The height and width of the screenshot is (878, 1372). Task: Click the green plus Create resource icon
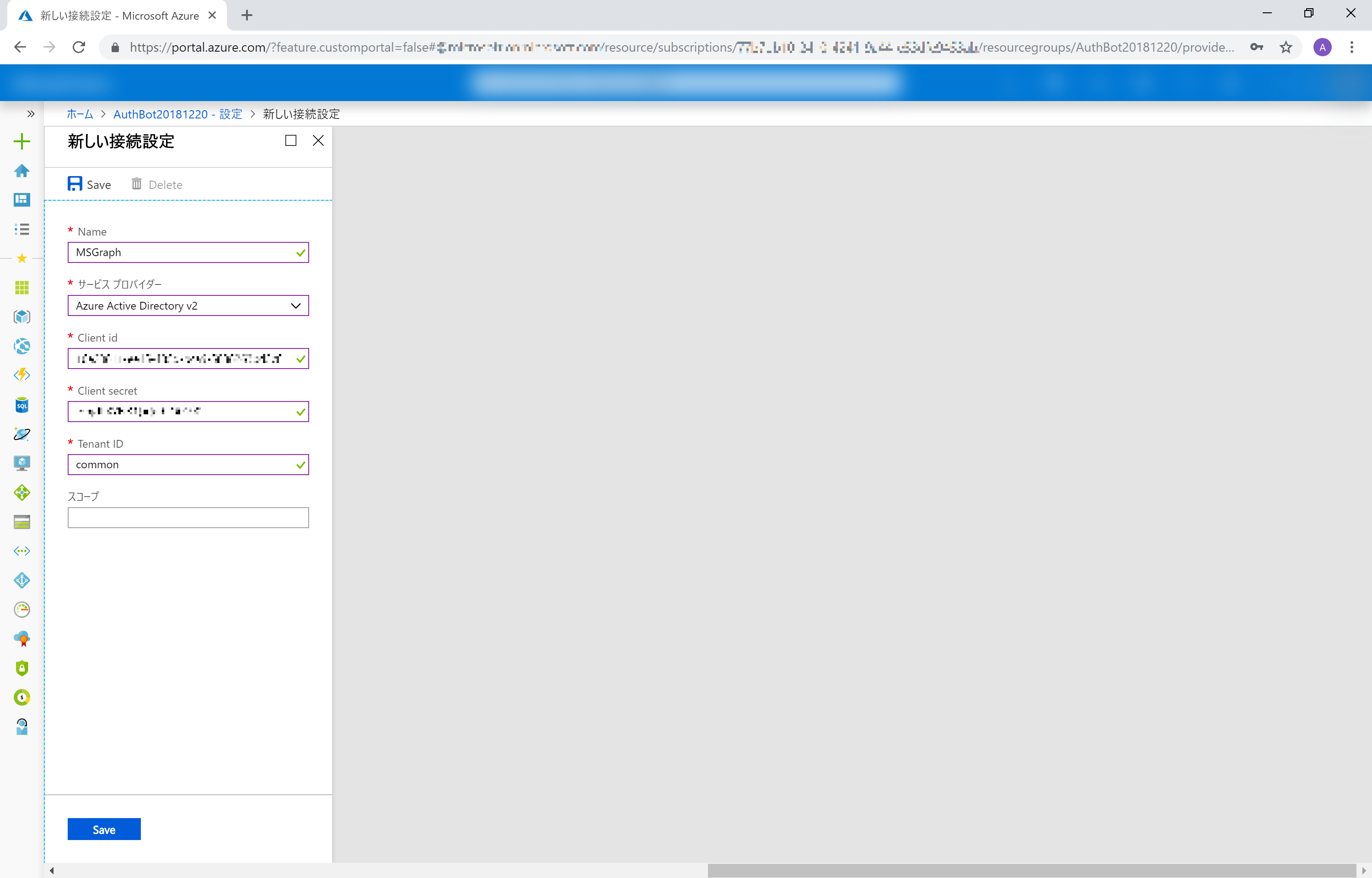21,141
